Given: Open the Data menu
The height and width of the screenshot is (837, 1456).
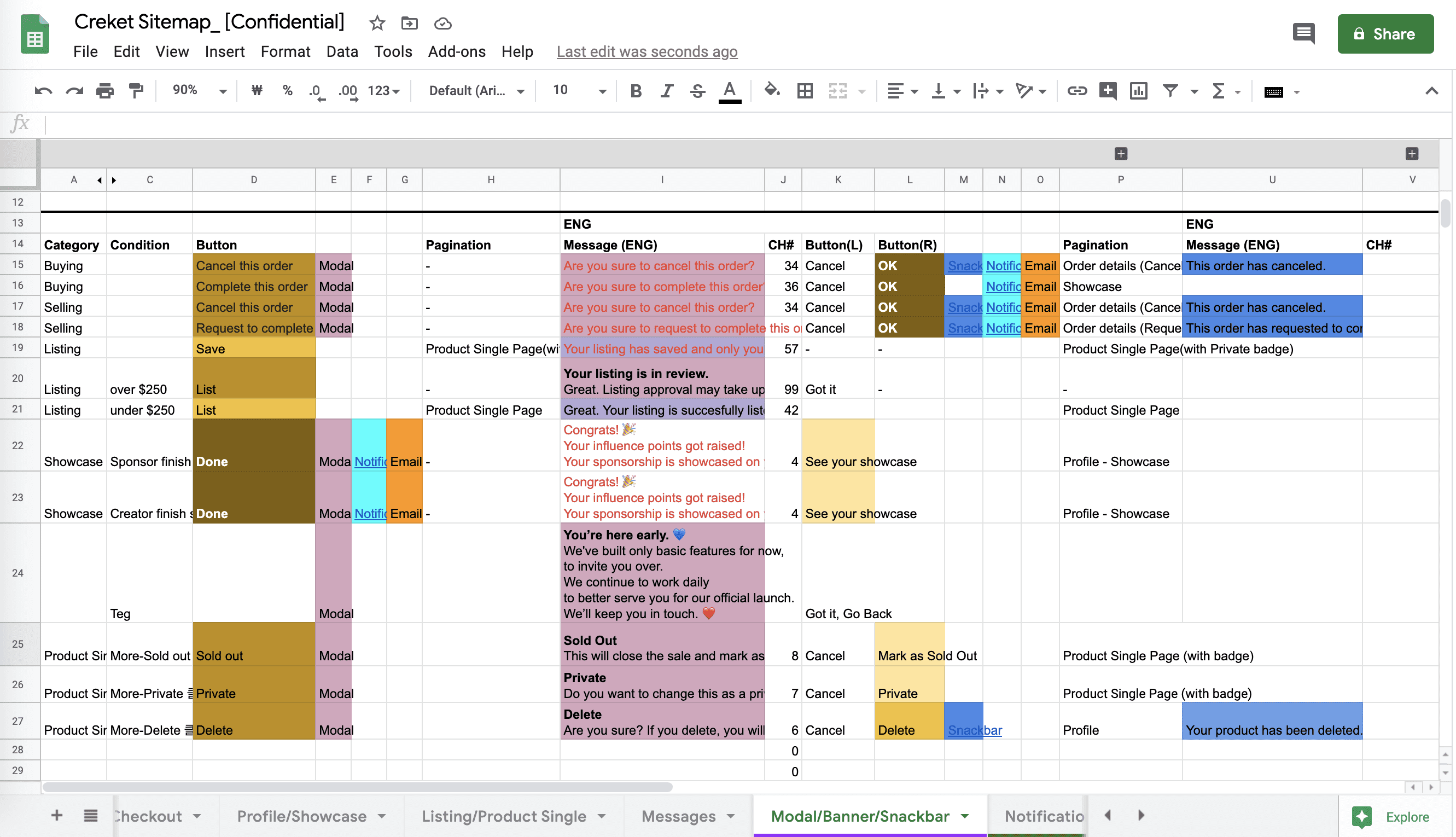Looking at the screenshot, I should 342,52.
